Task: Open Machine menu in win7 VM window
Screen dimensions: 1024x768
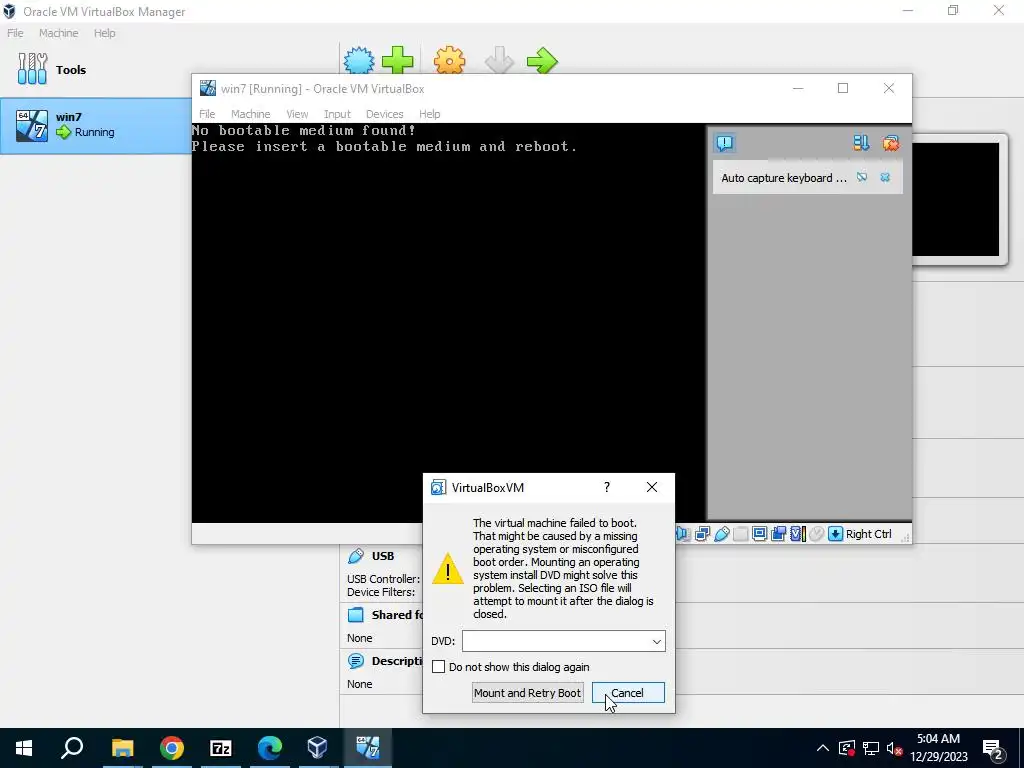Action: pyautogui.click(x=250, y=114)
